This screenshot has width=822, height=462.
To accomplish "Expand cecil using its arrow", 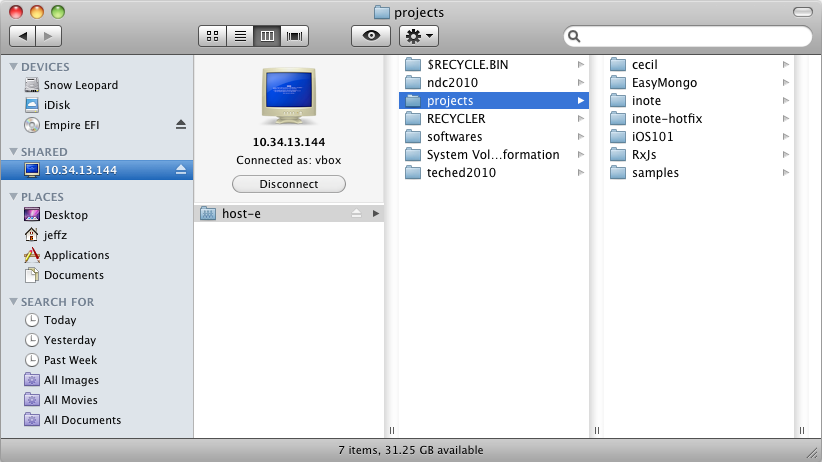I will pos(785,65).
